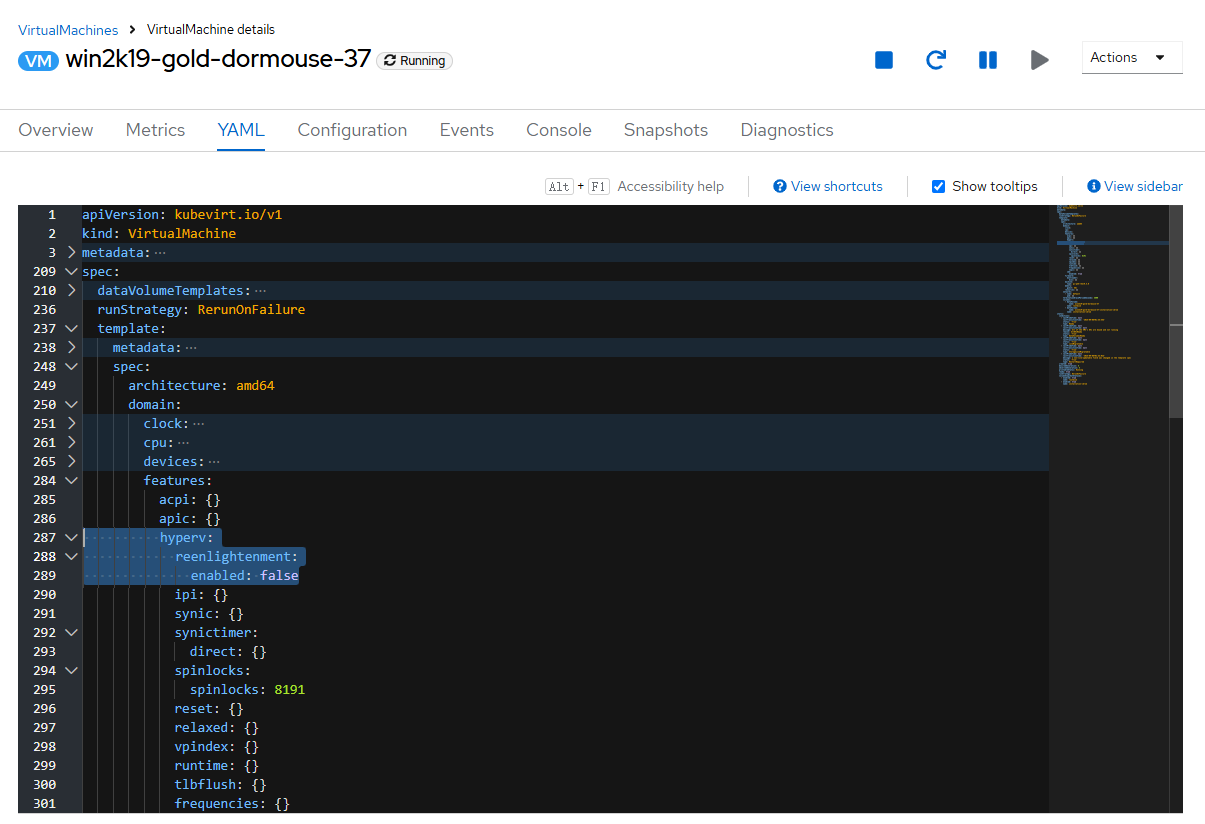The width and height of the screenshot is (1205, 824).
Task: Collapse the features section on line 284
Action: 71,480
